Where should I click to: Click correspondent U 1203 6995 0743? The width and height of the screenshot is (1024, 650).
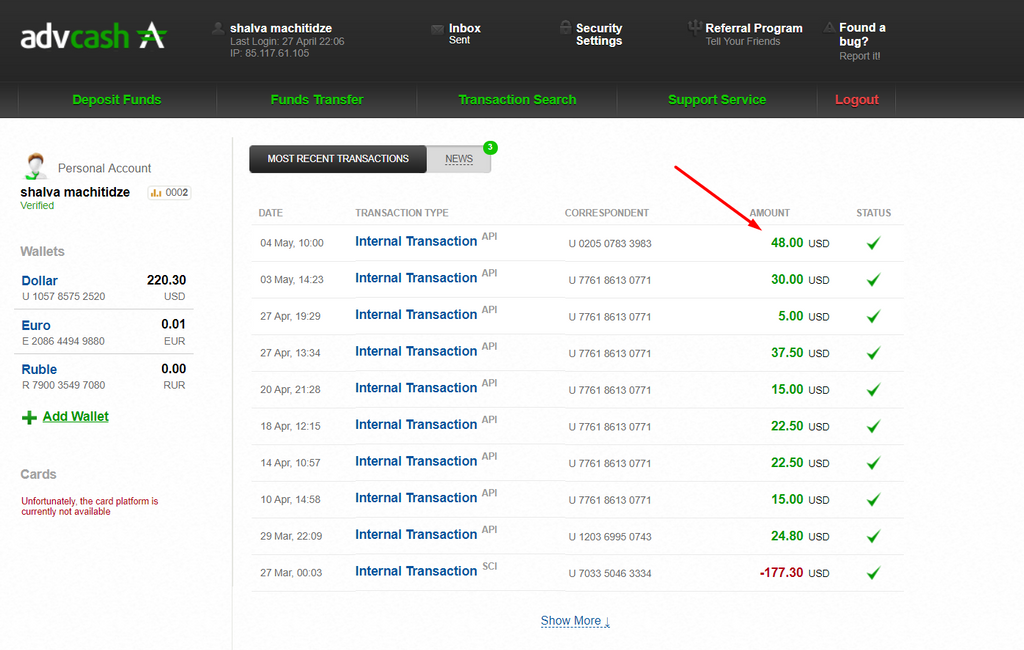pyautogui.click(x=610, y=537)
